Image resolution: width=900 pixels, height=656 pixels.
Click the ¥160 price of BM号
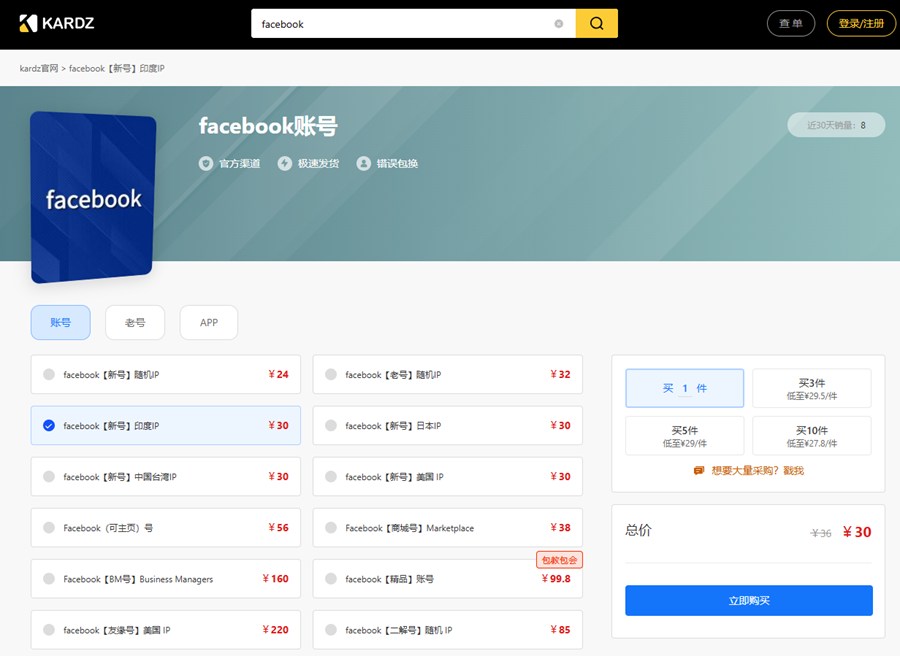pyautogui.click(x=276, y=579)
